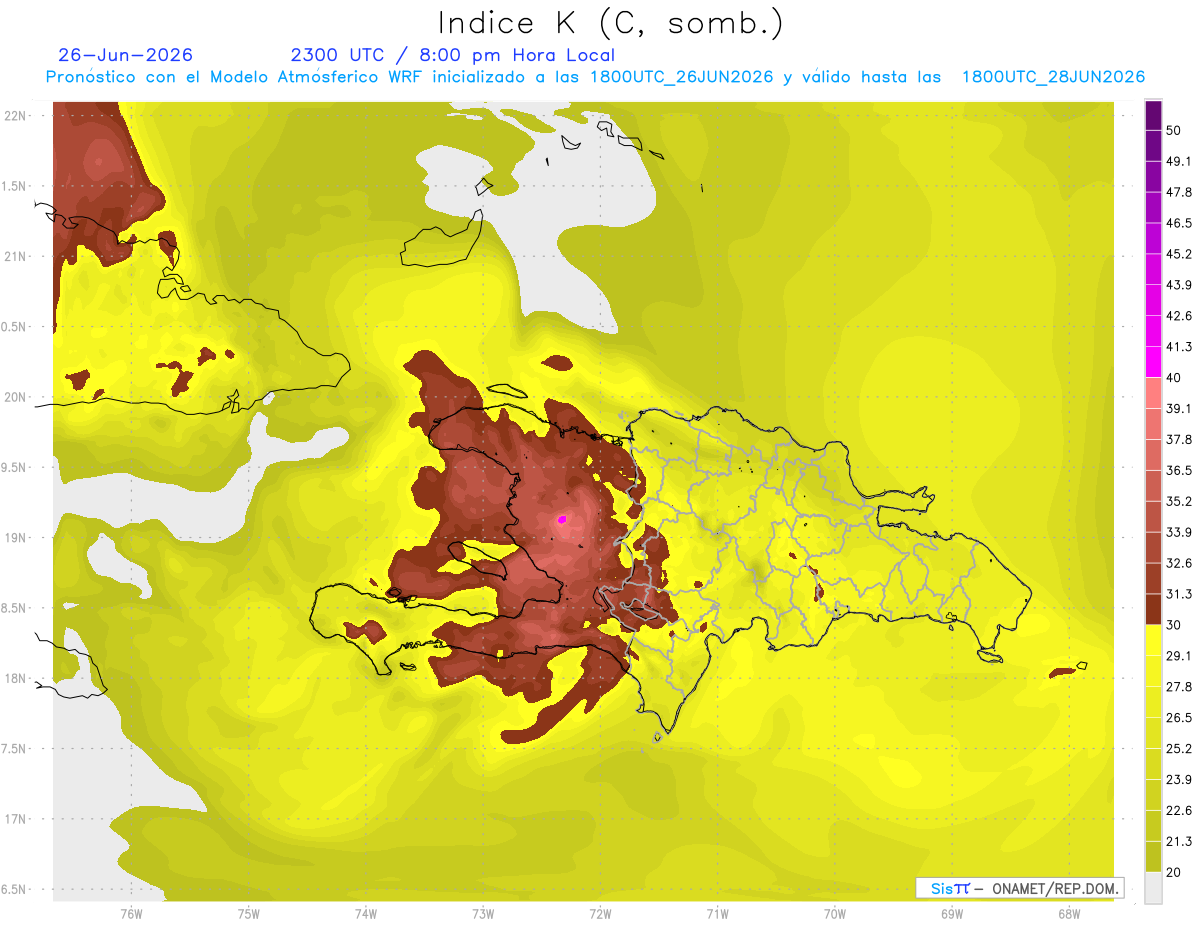This screenshot has width=1200, height=927.
Task: Click the color scale label "31.3"
Action: click(1179, 594)
